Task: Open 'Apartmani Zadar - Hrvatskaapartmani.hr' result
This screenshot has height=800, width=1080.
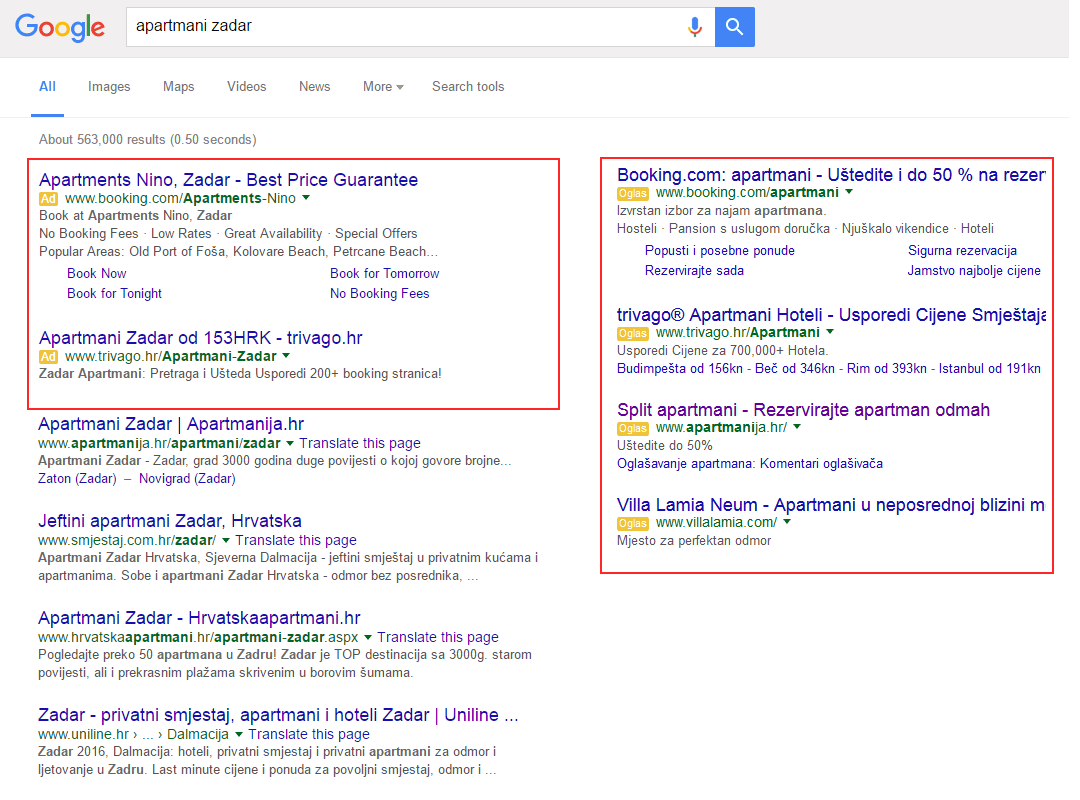Action: coord(199,618)
